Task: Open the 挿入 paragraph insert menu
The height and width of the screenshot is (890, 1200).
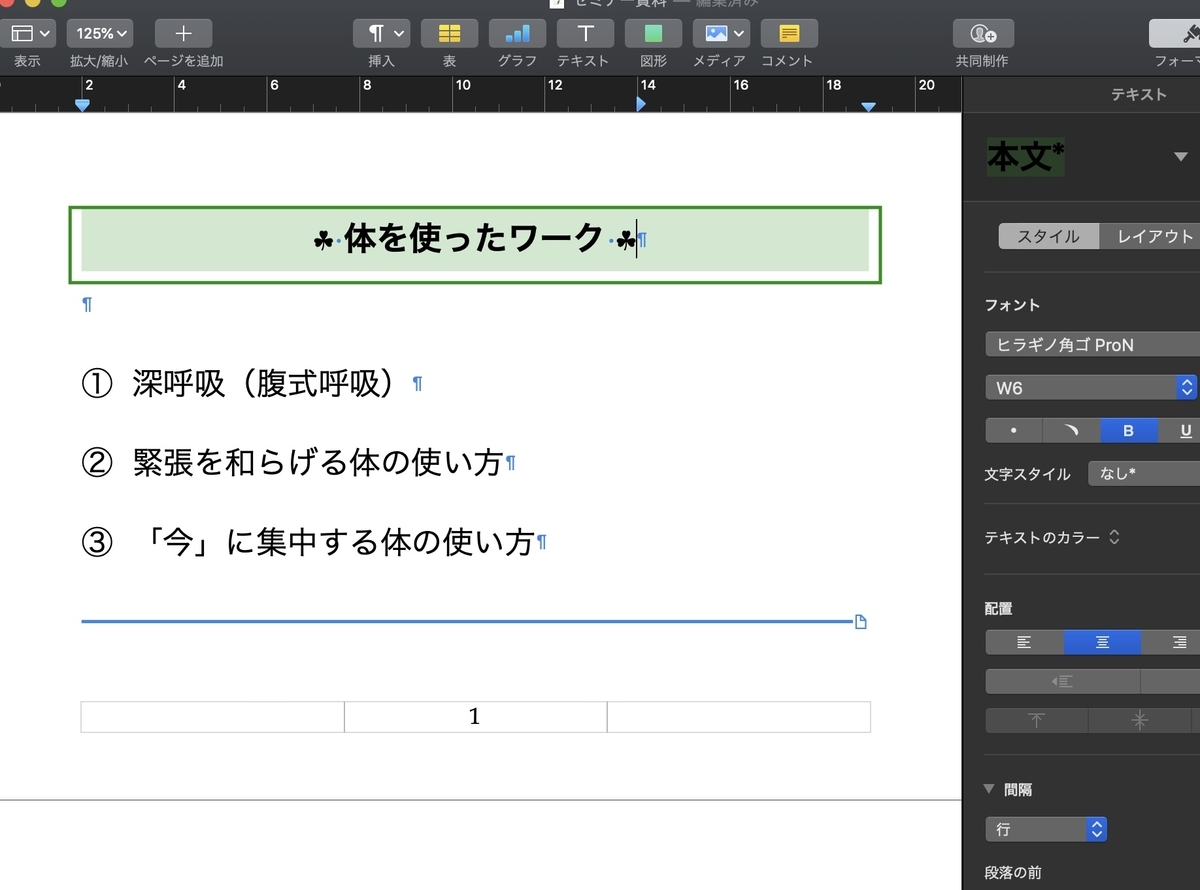Action: (381, 33)
